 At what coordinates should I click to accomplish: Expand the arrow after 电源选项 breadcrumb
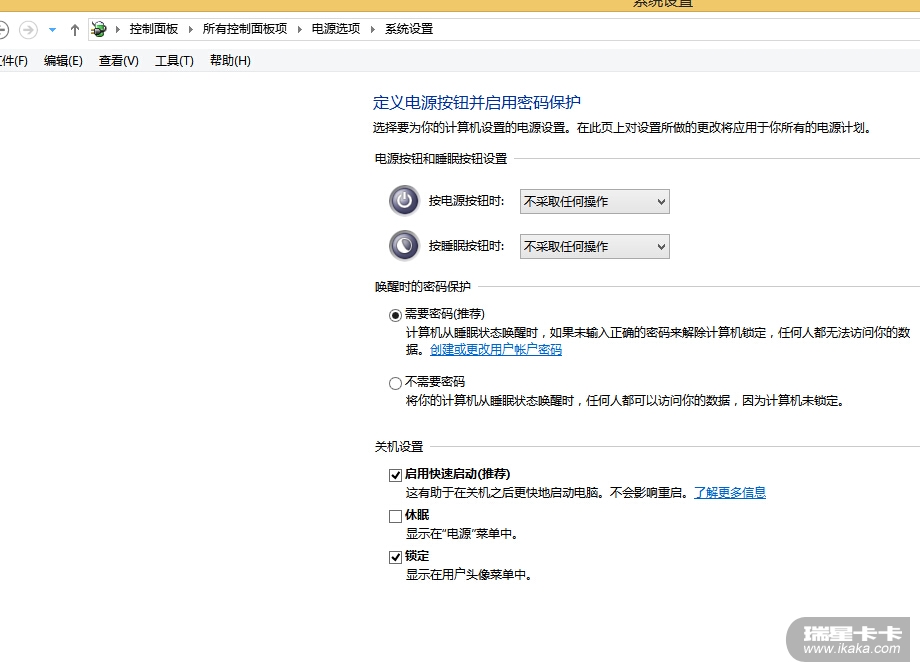(x=373, y=29)
